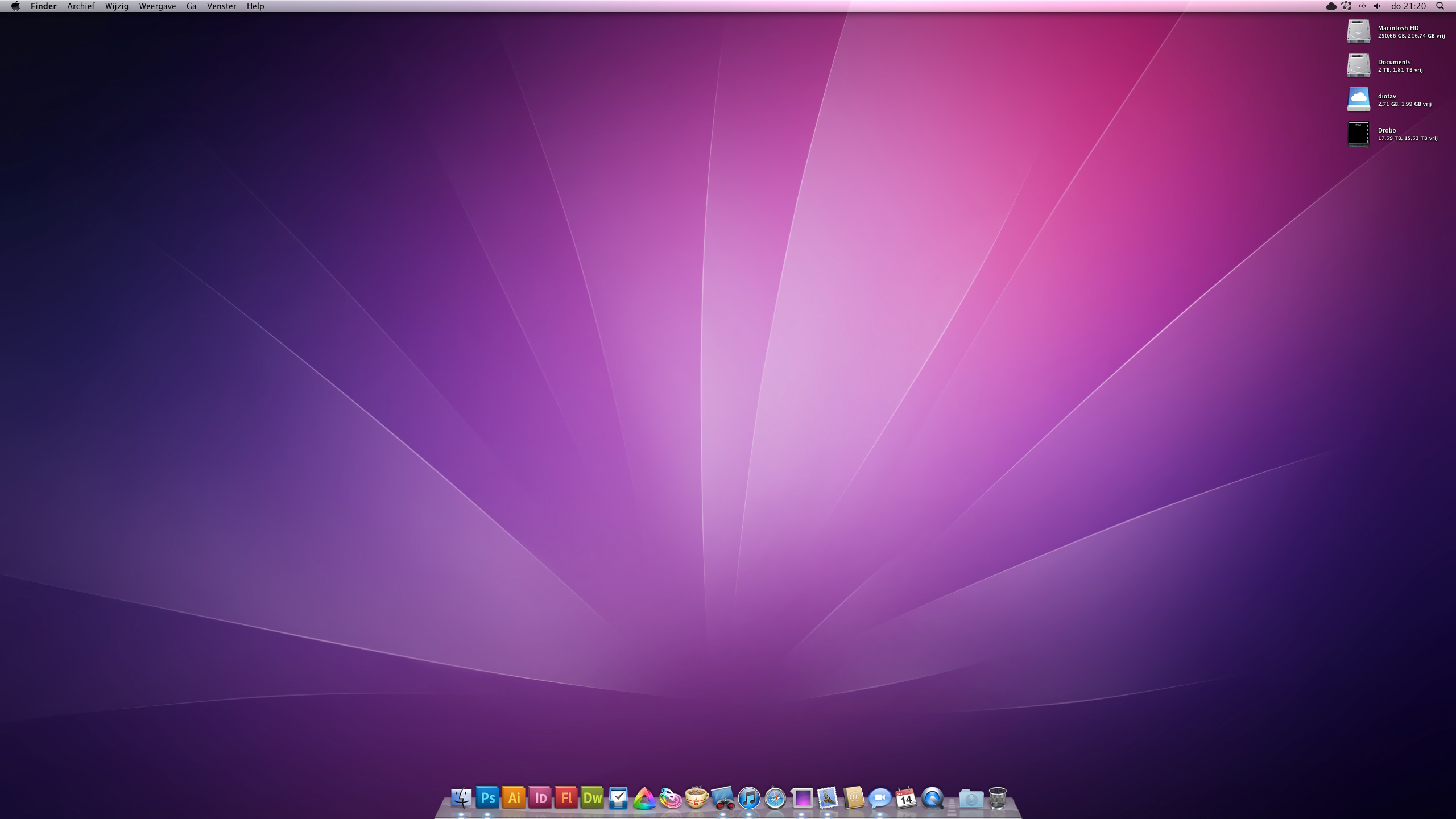Click the Bluetooth status menu icon
Screen dimensions: 1456x819
coord(1362,6)
